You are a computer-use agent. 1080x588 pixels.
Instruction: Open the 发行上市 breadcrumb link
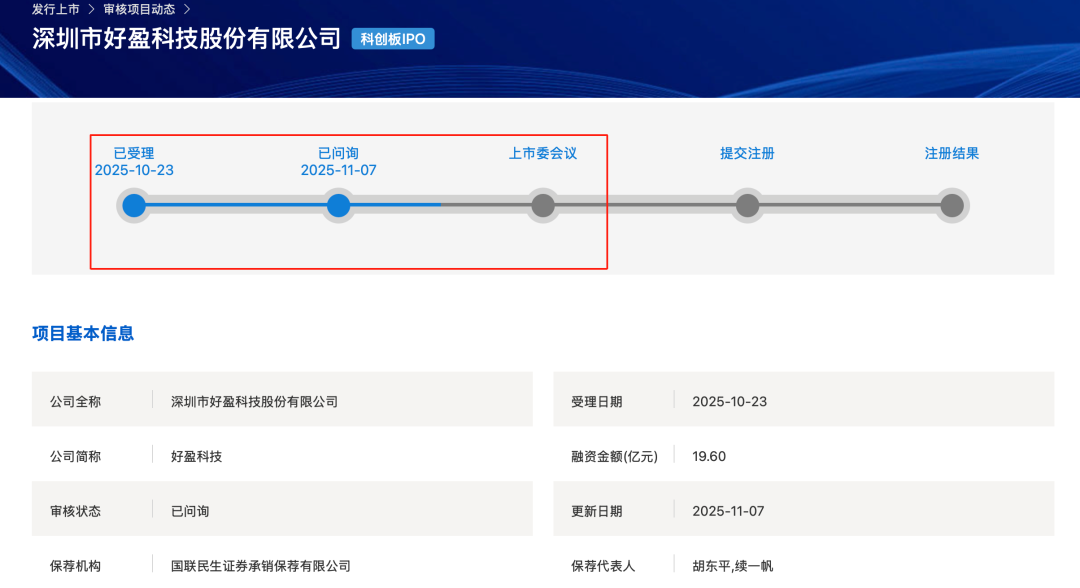click(x=56, y=9)
